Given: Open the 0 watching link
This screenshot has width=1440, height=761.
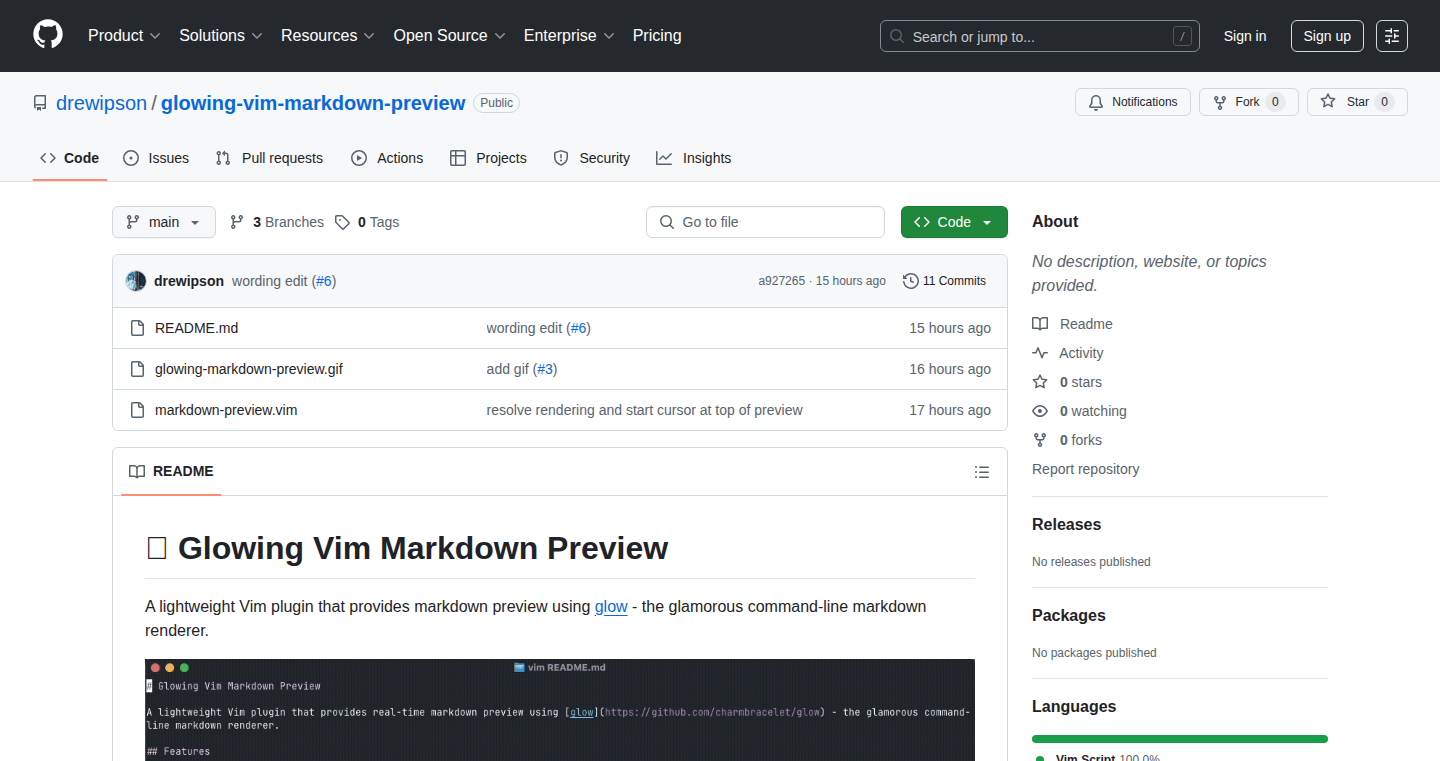Looking at the screenshot, I should (1079, 411).
